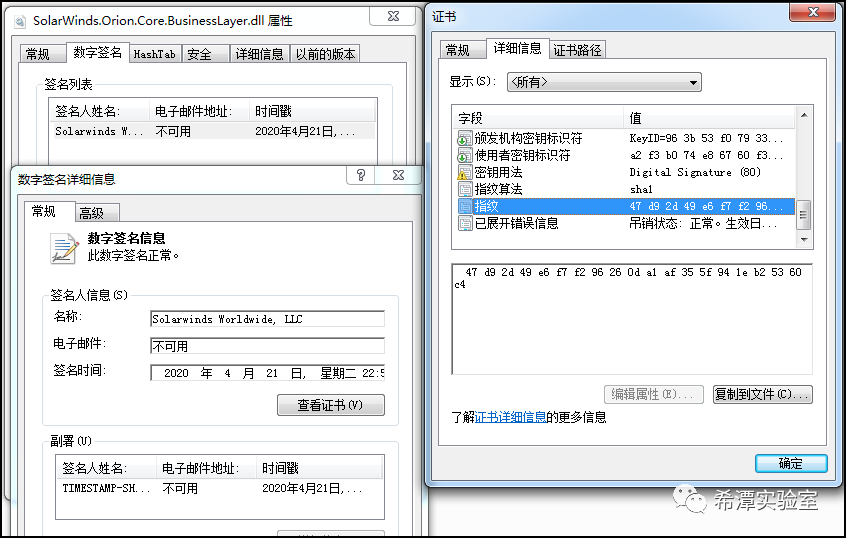The height and width of the screenshot is (538, 846).
Task: Click scroll down arrow in certificate field list
Action: point(804,239)
